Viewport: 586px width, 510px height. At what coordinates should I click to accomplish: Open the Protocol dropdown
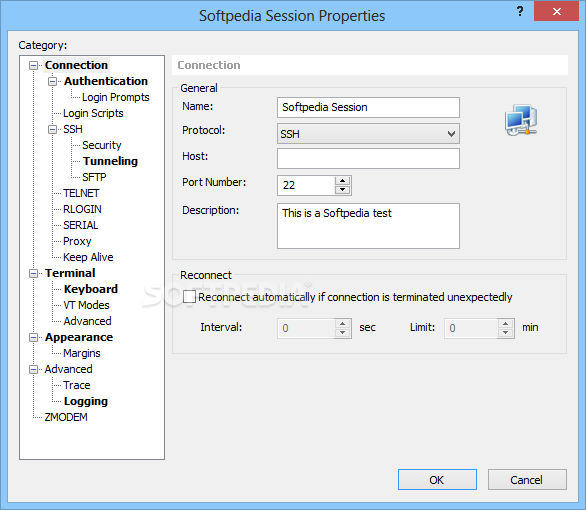click(368, 134)
